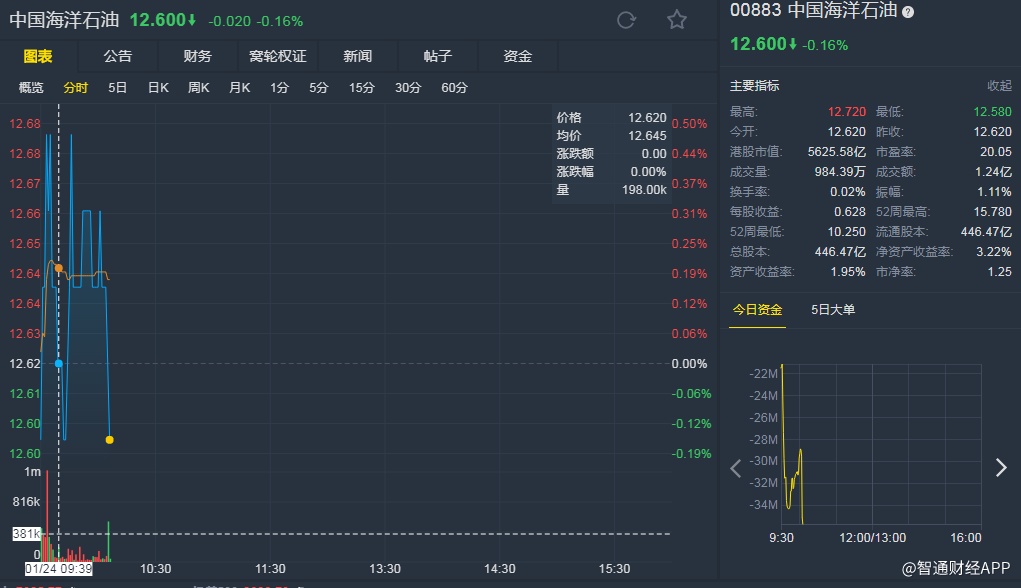
Task: Click the 今日资金 tab
Action: pos(757,310)
